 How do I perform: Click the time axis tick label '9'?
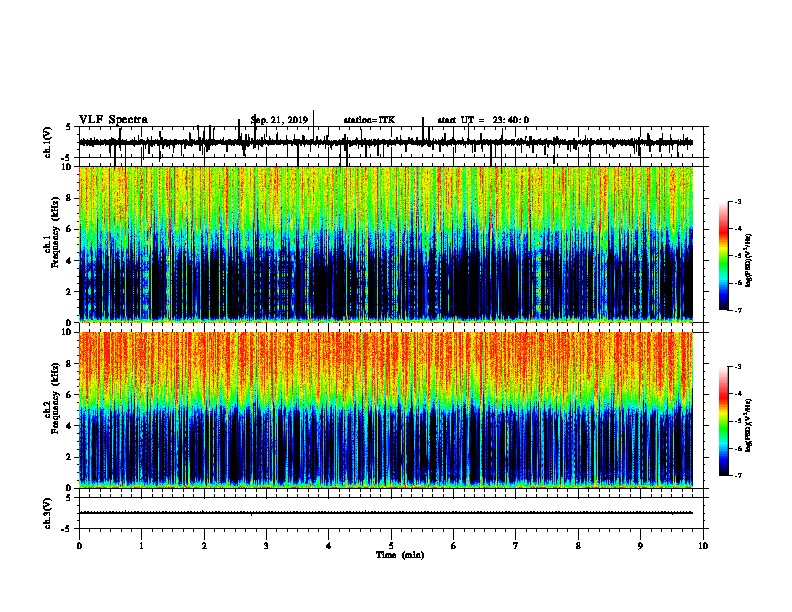(x=640, y=546)
